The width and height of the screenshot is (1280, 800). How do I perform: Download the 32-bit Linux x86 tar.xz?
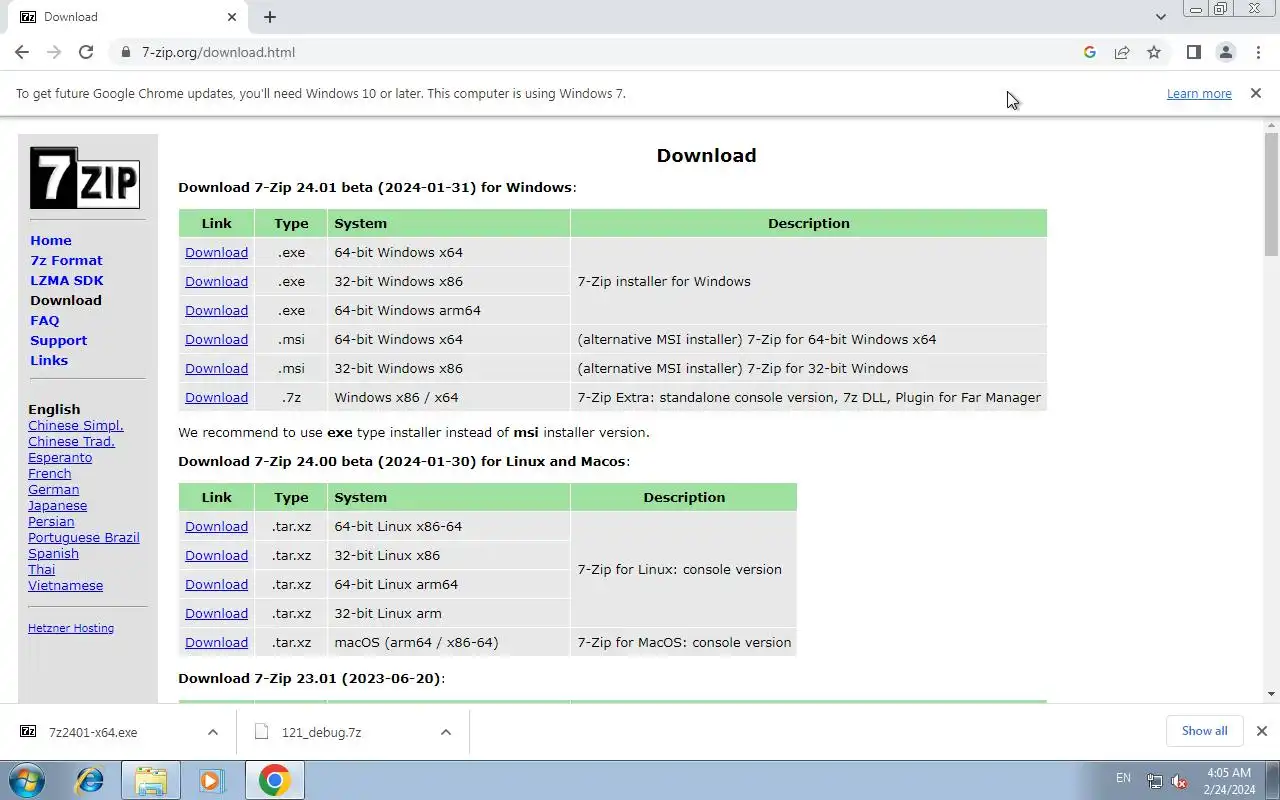coord(216,555)
